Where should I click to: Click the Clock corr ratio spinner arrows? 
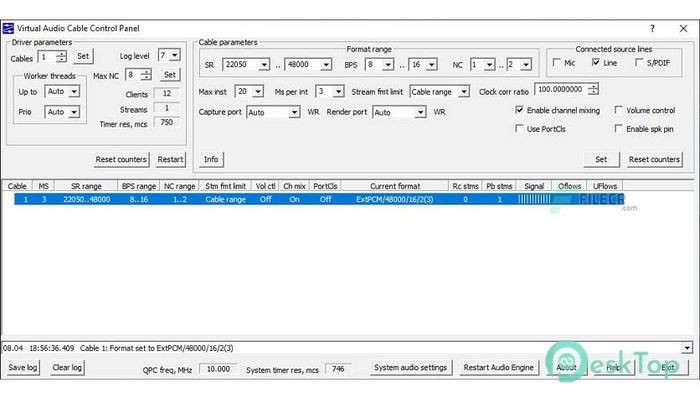point(593,89)
